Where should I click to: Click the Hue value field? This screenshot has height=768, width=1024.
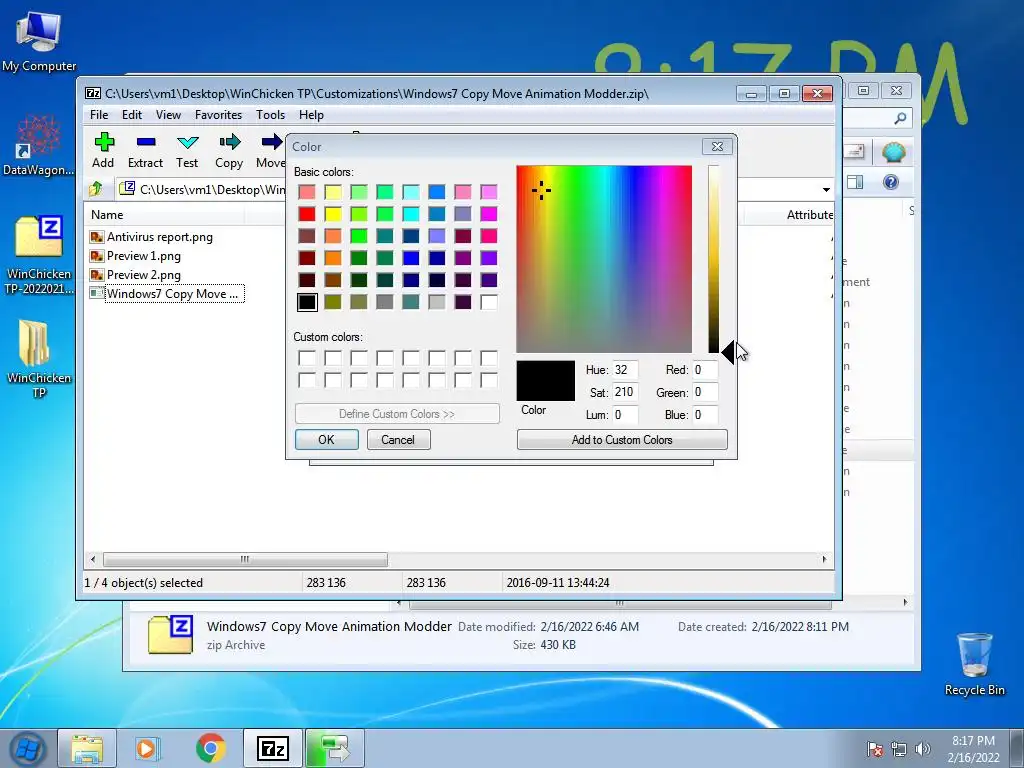pos(625,370)
